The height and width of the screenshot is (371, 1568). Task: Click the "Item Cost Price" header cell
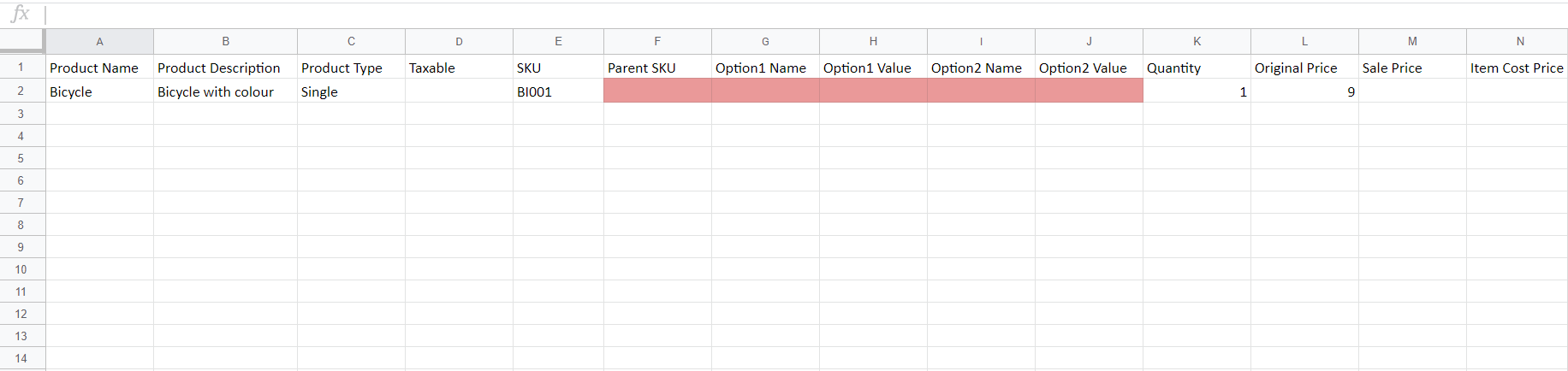[1517, 68]
